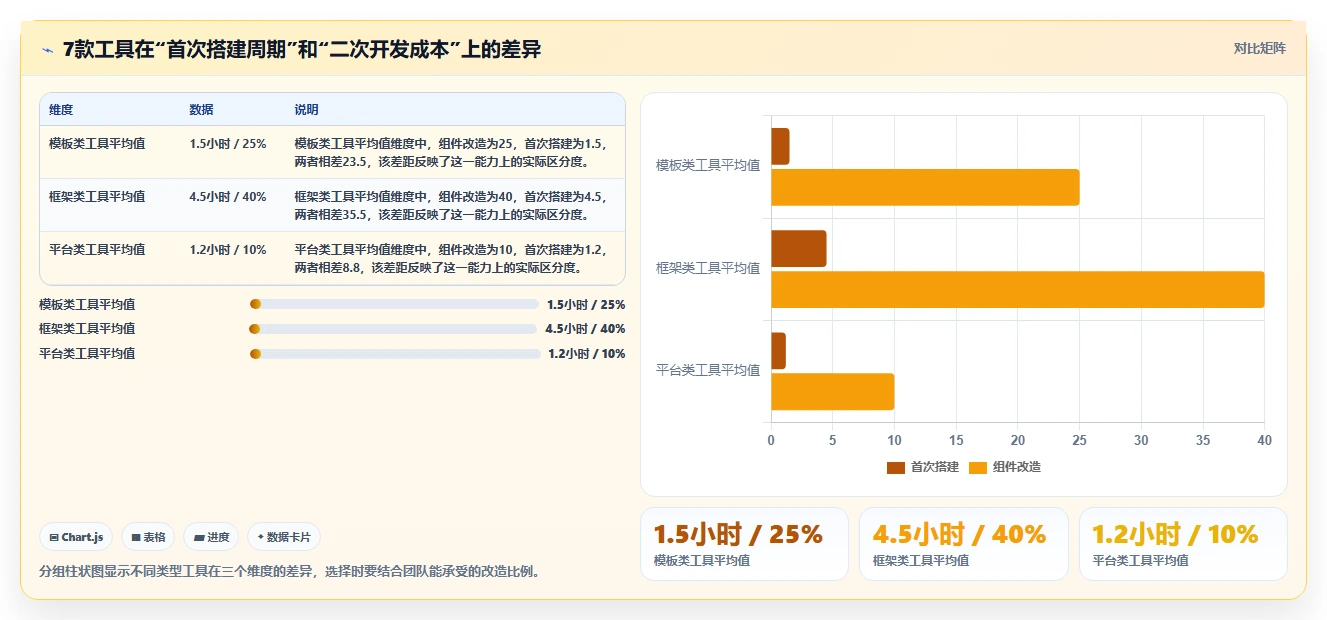
Task: Click the card title heading
Action: [x=302, y=49]
